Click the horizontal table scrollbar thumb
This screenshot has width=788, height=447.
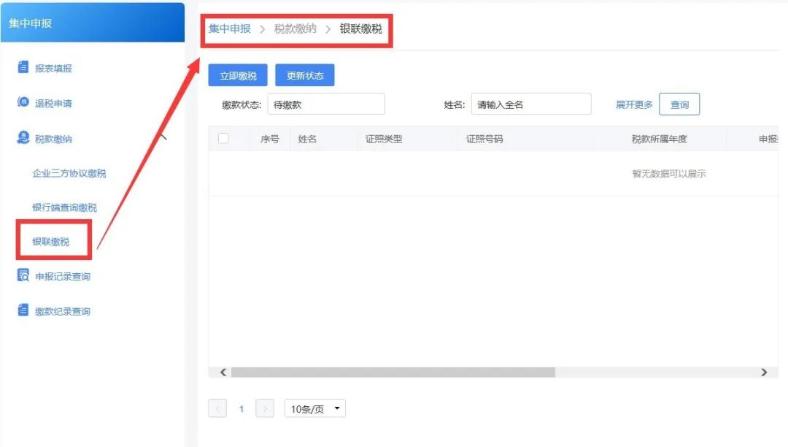392,372
